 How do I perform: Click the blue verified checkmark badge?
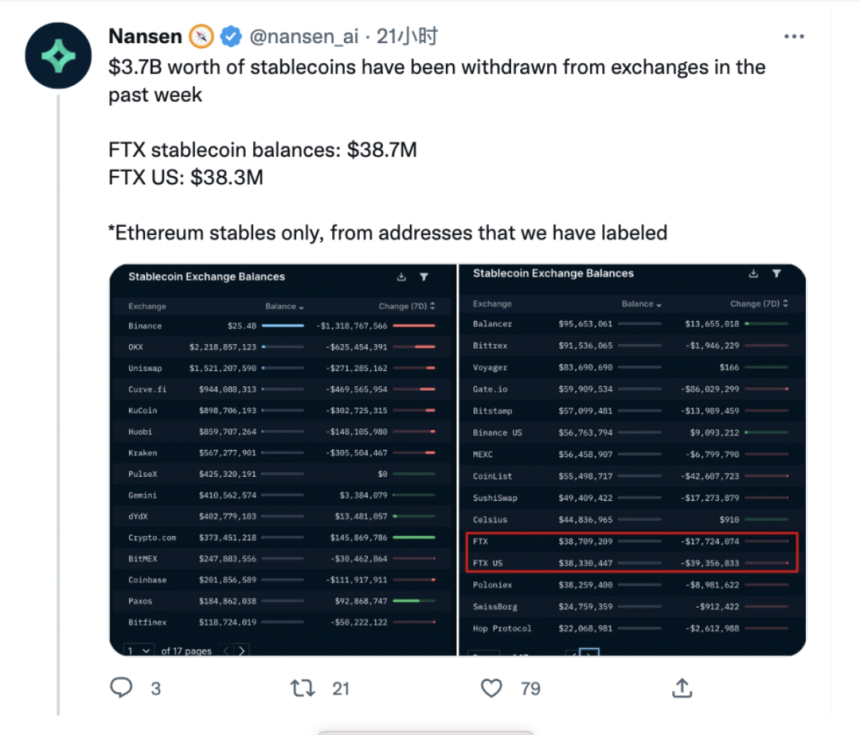coord(230,36)
